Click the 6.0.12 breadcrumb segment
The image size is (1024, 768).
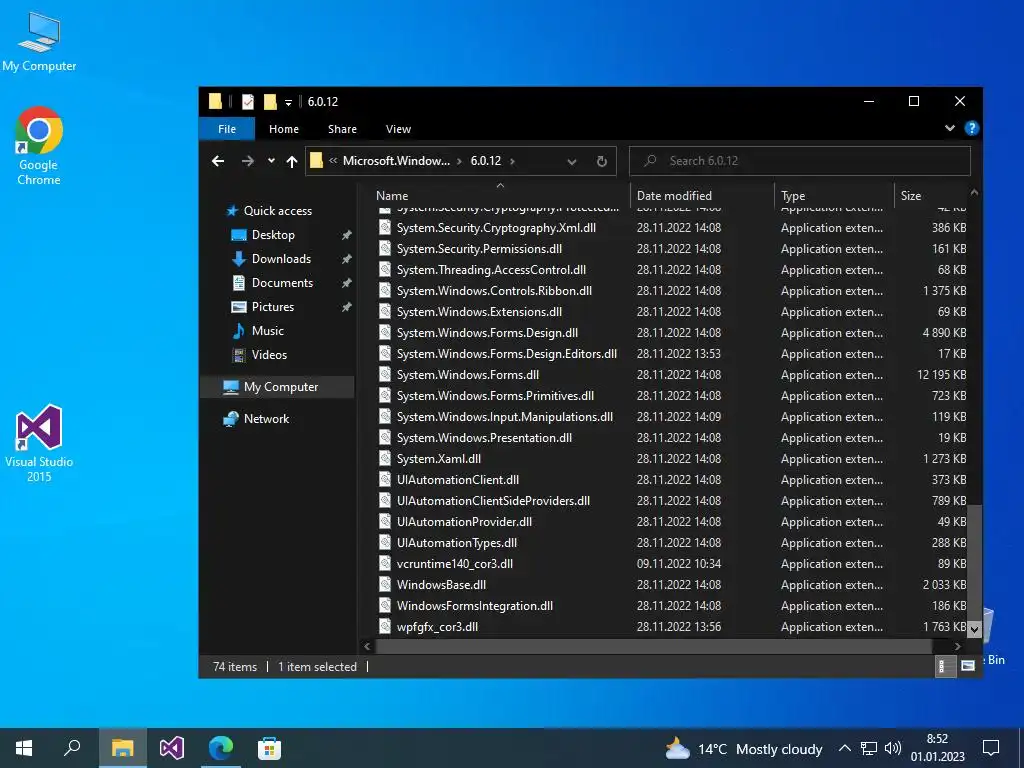tap(486, 161)
